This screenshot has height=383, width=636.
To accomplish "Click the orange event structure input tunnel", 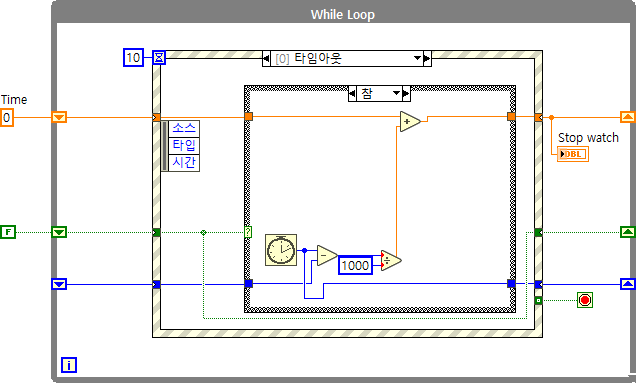I will click(x=157, y=118).
